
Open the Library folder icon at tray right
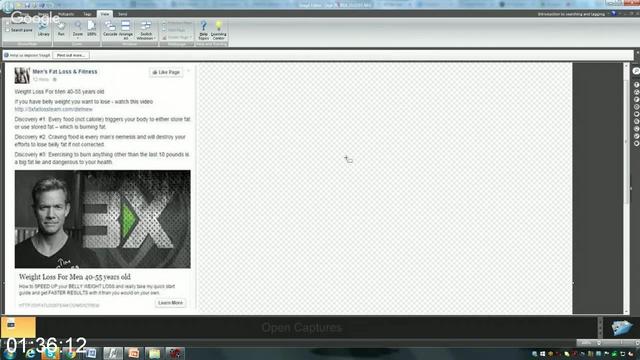pyautogui.click(x=622, y=327)
